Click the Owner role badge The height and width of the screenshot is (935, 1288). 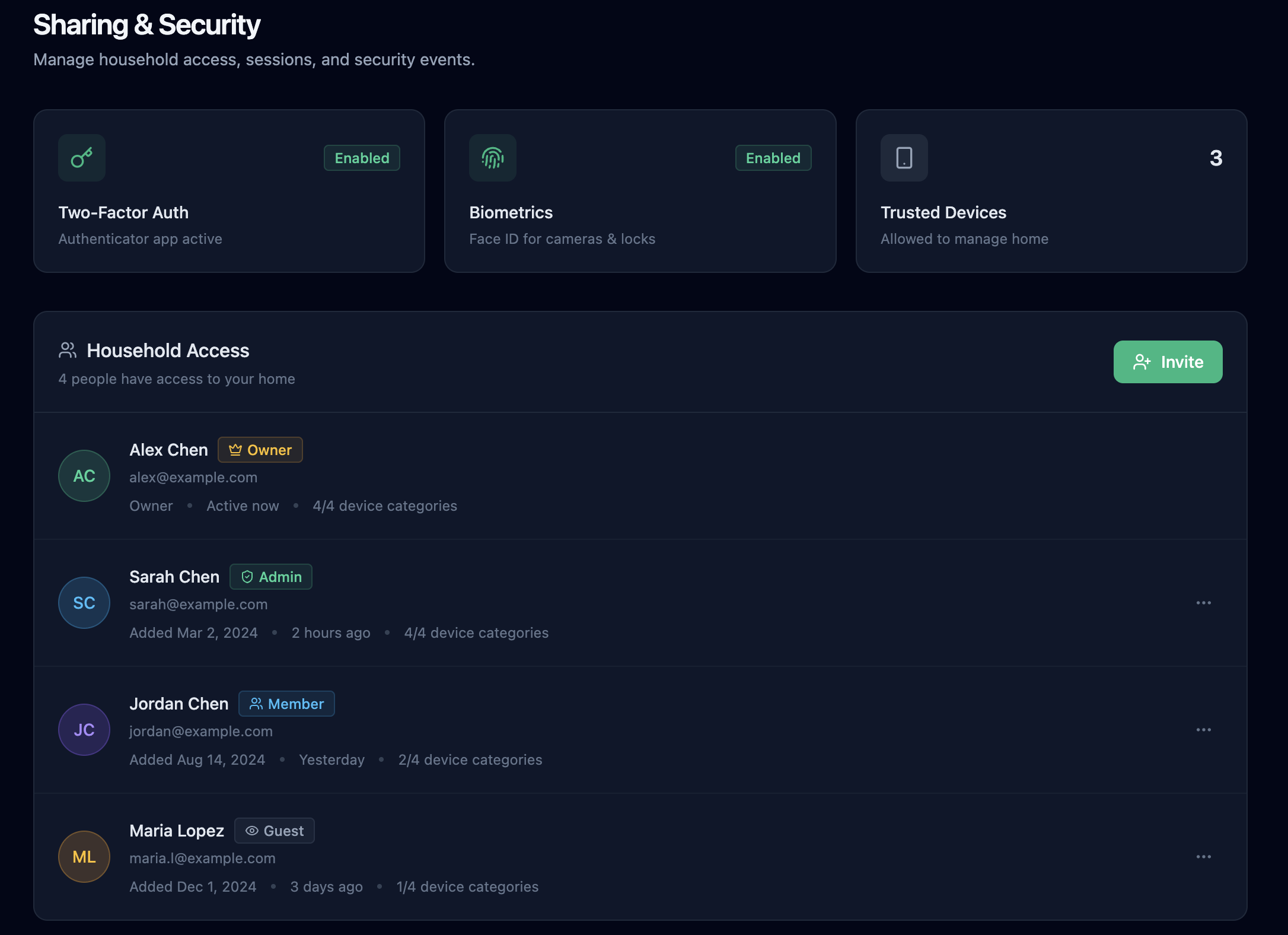(260, 450)
